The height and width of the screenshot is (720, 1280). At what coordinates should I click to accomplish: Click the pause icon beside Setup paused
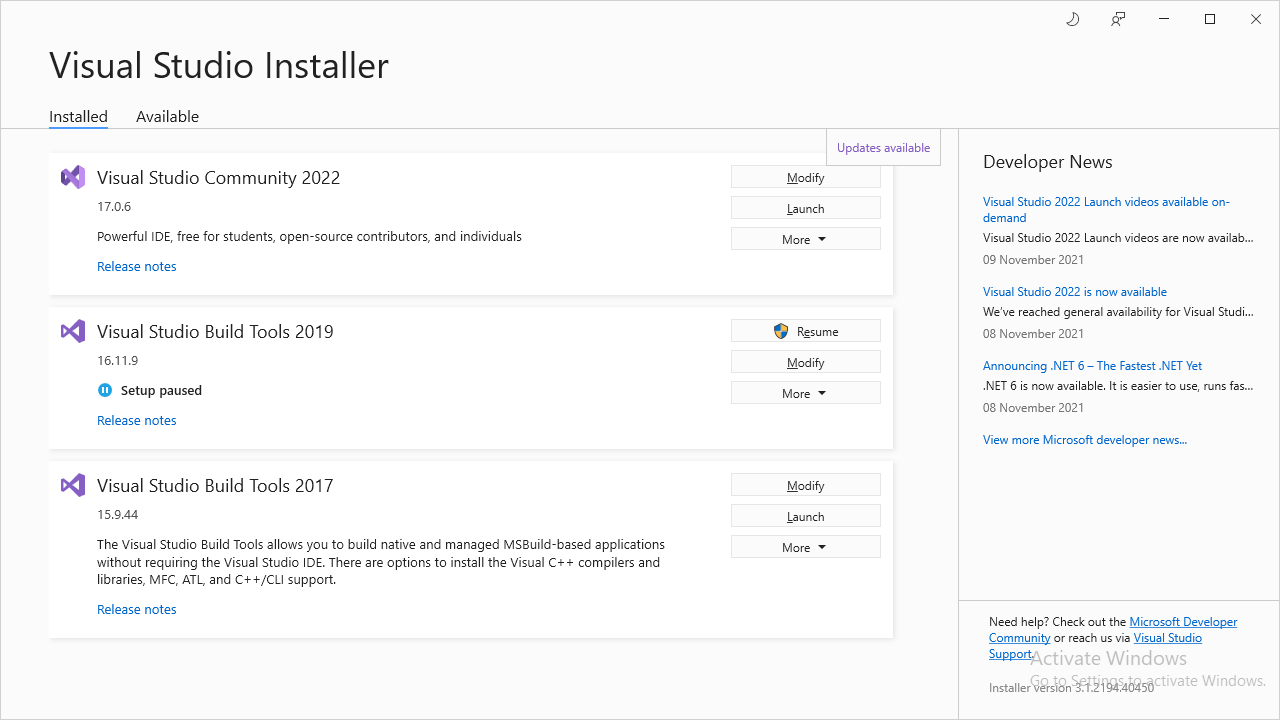[105, 390]
